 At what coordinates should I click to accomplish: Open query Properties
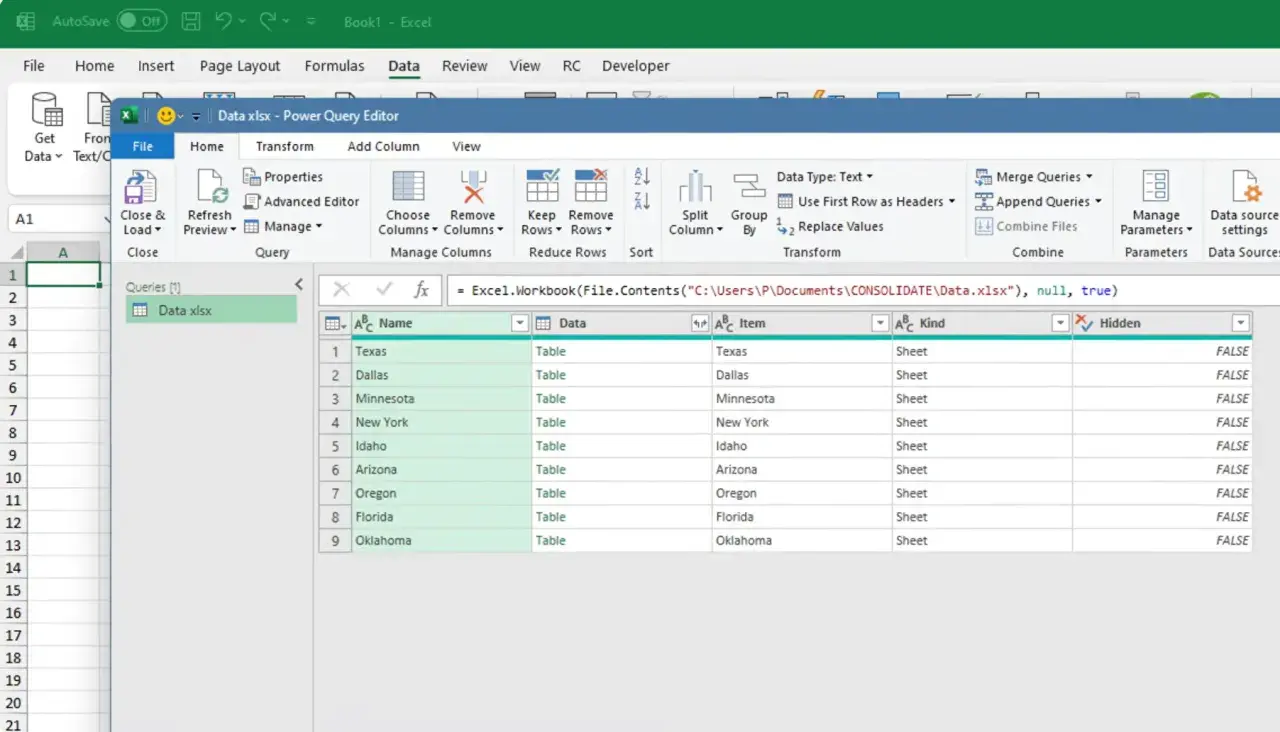[283, 177]
